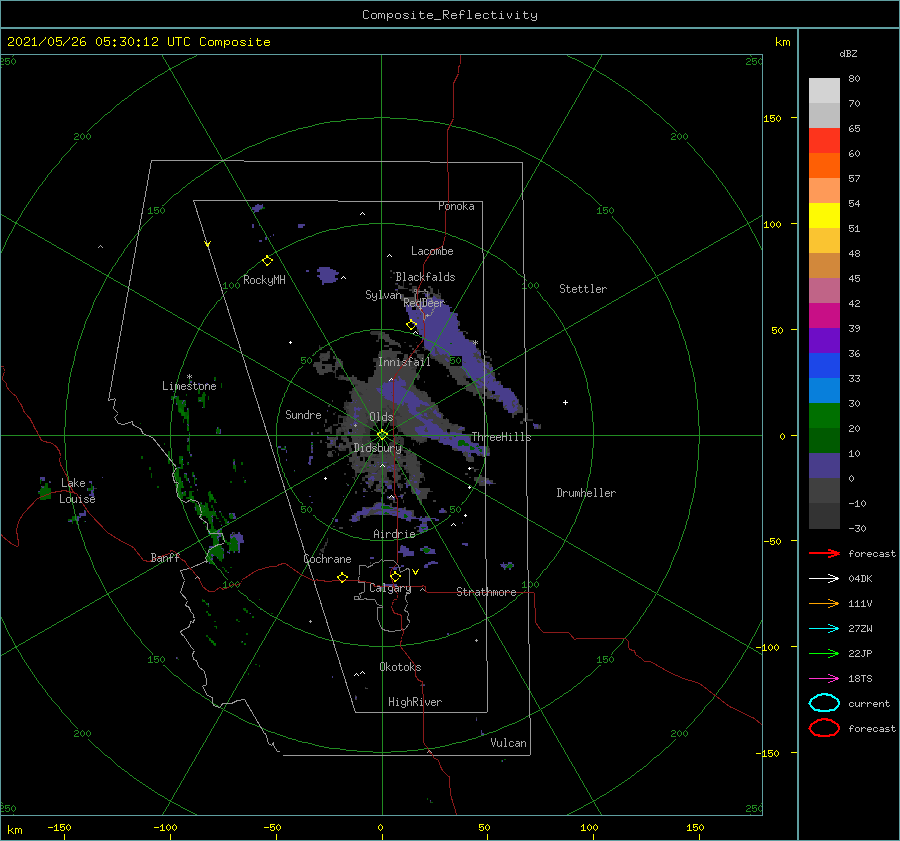This screenshot has height=841, width=900.
Task: Click the green echo cluster near Lake Louise
Action: tap(45, 491)
